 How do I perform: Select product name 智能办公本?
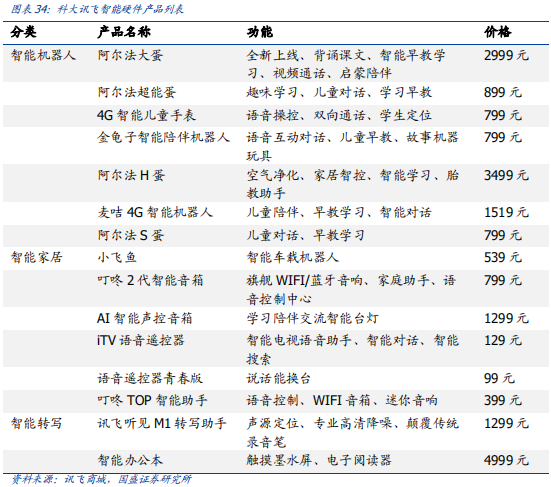pos(130,460)
